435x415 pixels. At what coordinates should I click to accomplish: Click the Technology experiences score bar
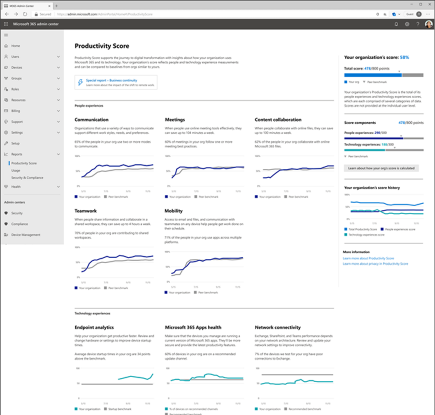pos(384,150)
